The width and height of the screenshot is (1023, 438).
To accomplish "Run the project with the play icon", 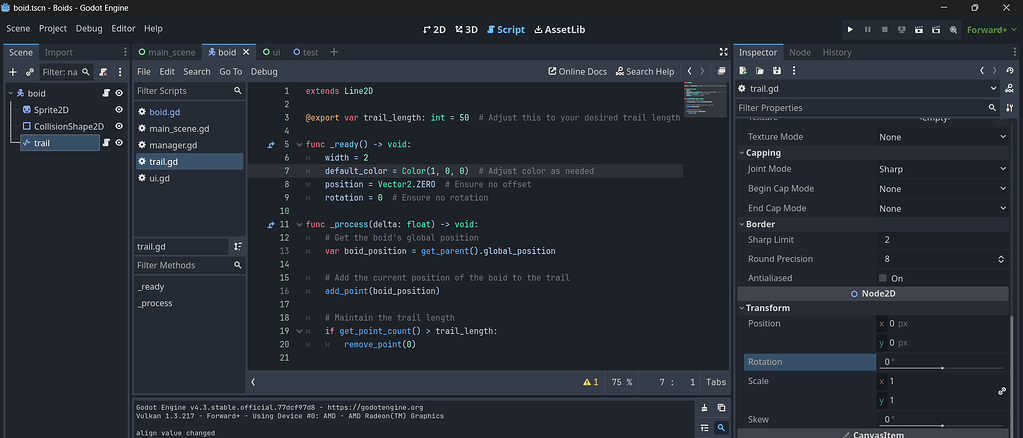I will pos(851,30).
